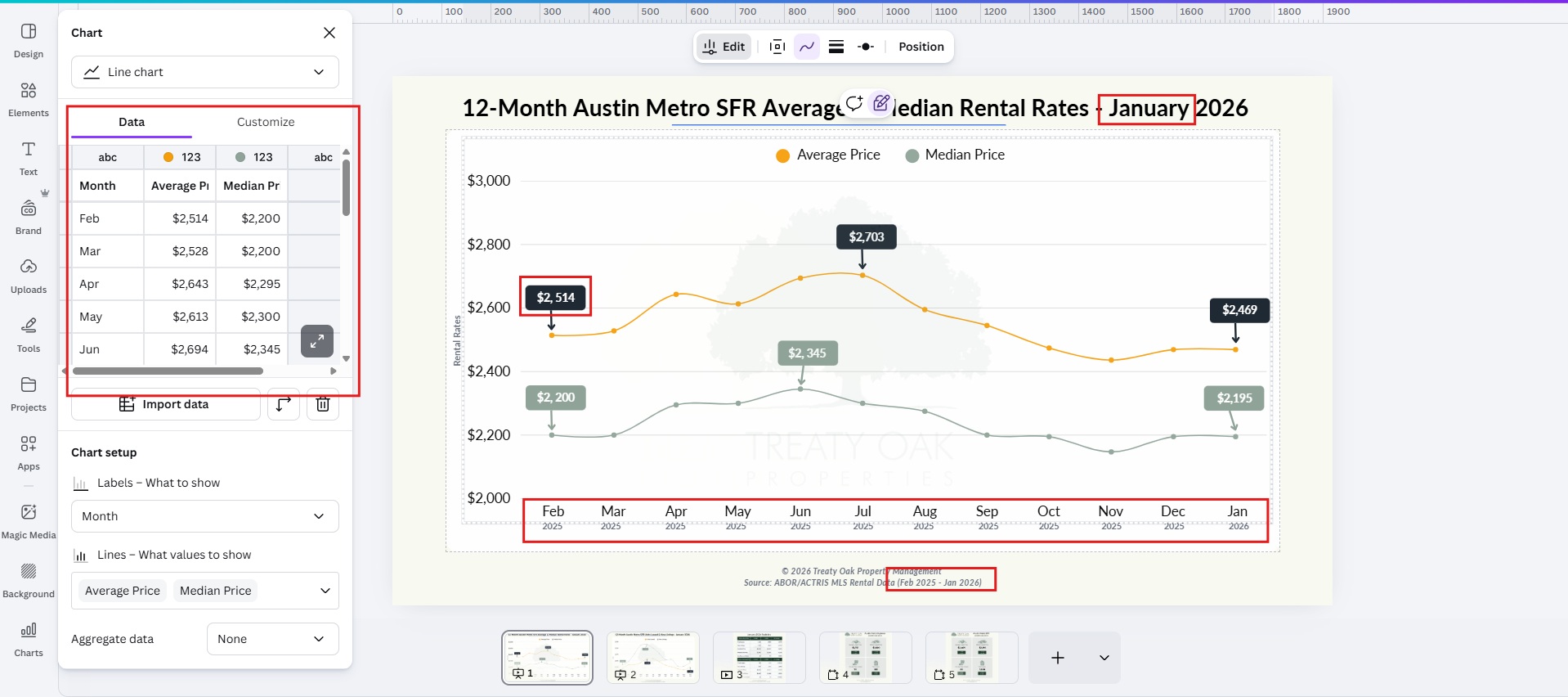The height and width of the screenshot is (697, 1568).
Task: Select the $2,514 average price cell
Action: click(180, 218)
